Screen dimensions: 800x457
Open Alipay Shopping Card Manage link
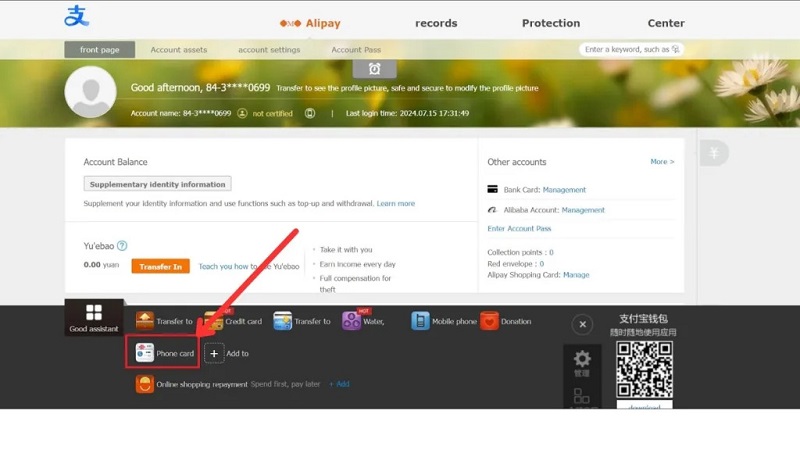click(x=576, y=275)
